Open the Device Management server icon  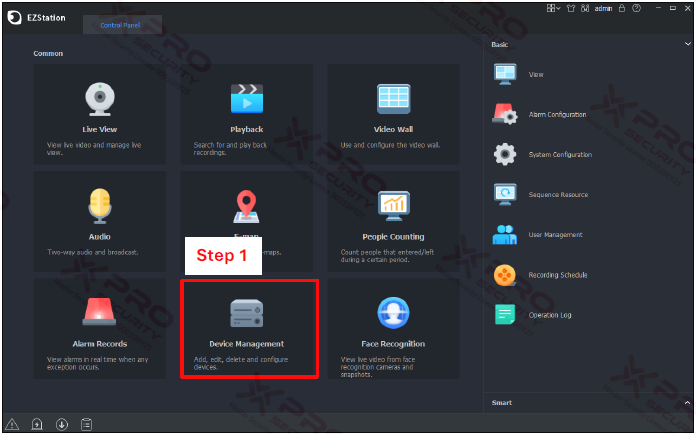pos(247,313)
